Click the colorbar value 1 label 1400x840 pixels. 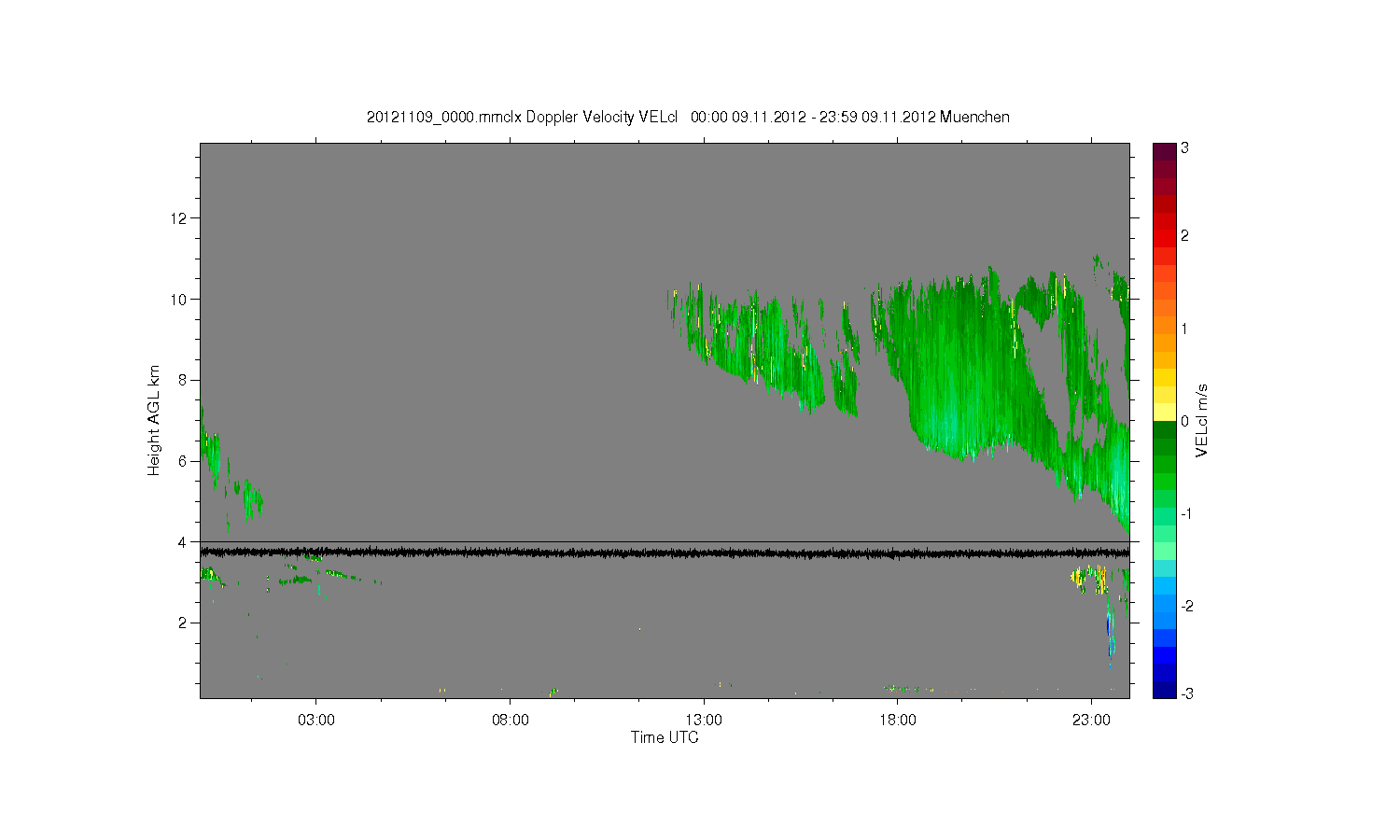(1184, 329)
